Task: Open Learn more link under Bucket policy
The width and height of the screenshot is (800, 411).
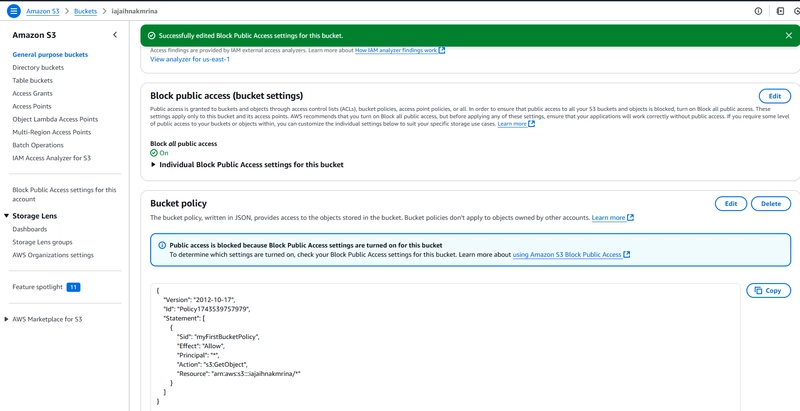Action: tap(613, 218)
